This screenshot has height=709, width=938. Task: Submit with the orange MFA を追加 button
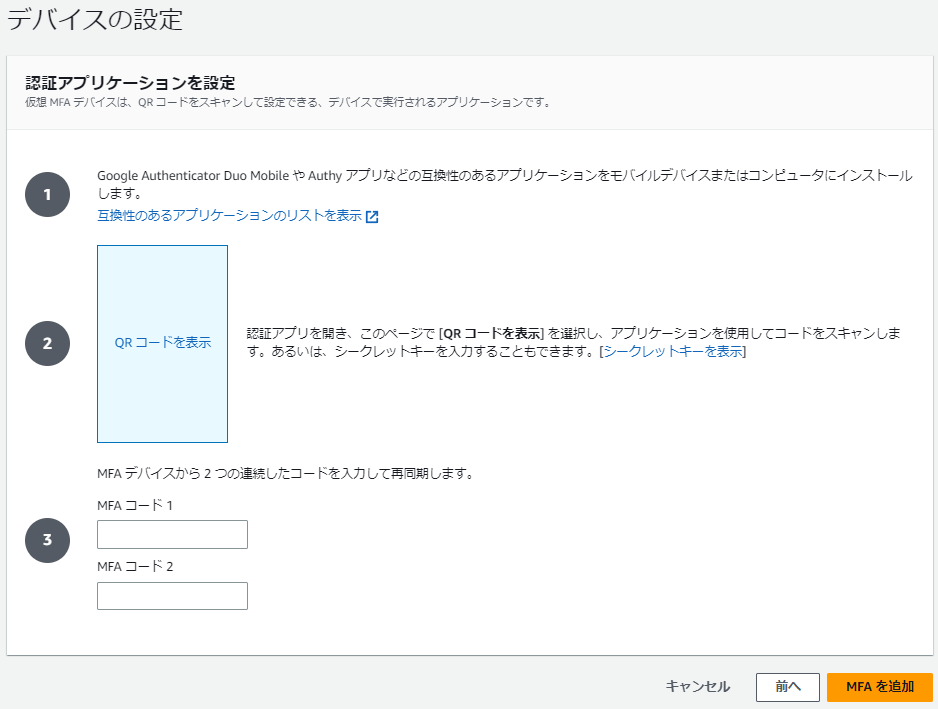point(879,687)
